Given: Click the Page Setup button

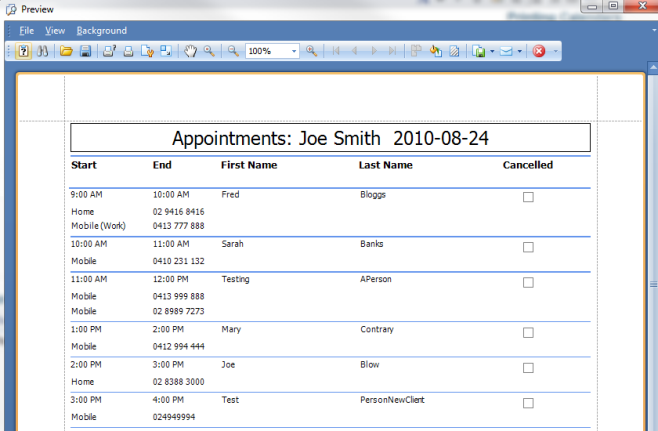Looking at the screenshot, I should (x=147, y=51).
